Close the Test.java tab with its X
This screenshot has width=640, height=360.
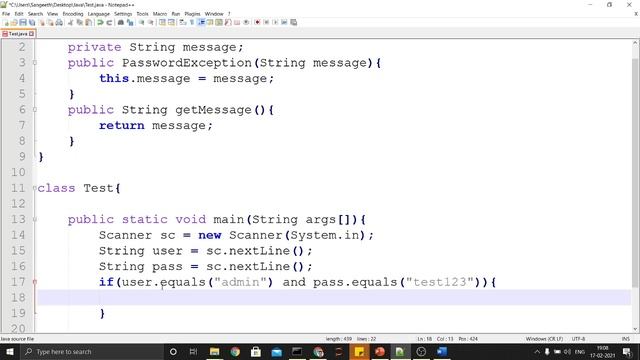pyautogui.click(x=31, y=34)
